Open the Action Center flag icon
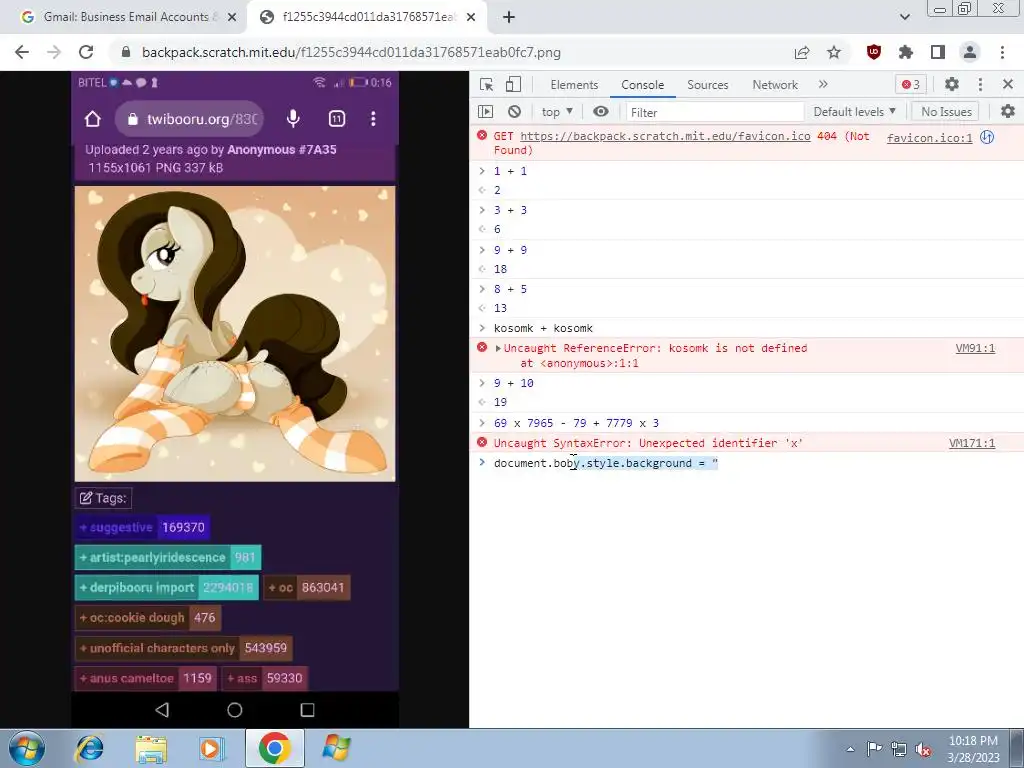The width and height of the screenshot is (1024, 768). (x=874, y=749)
